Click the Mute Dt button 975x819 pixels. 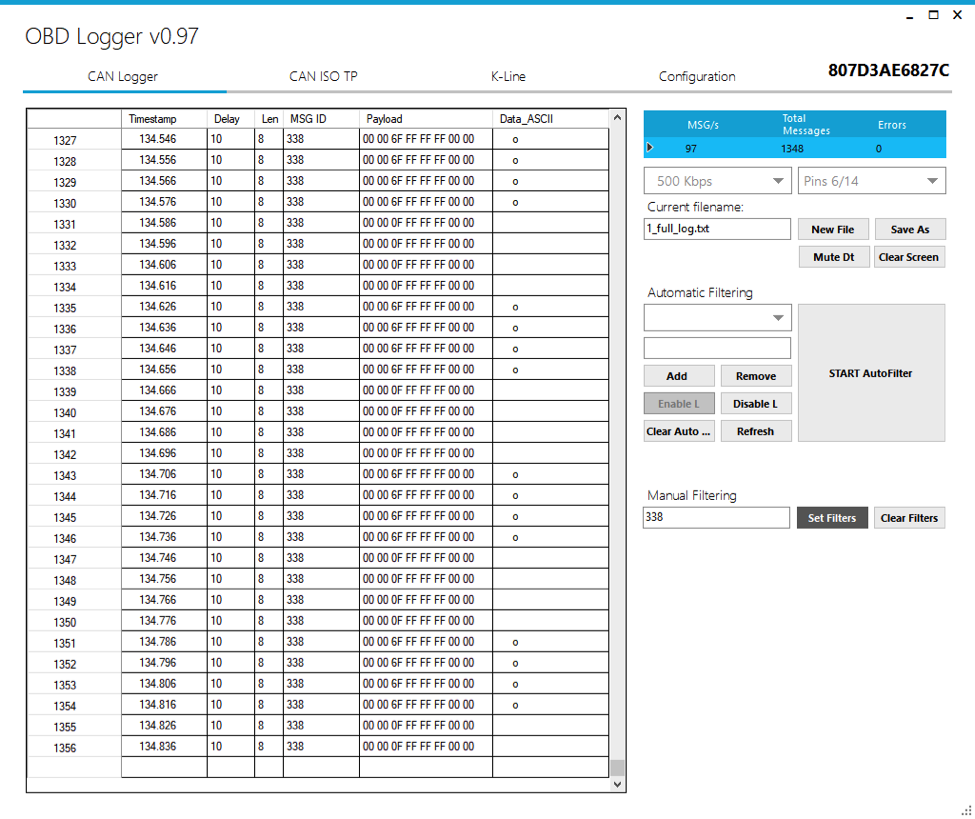834,257
